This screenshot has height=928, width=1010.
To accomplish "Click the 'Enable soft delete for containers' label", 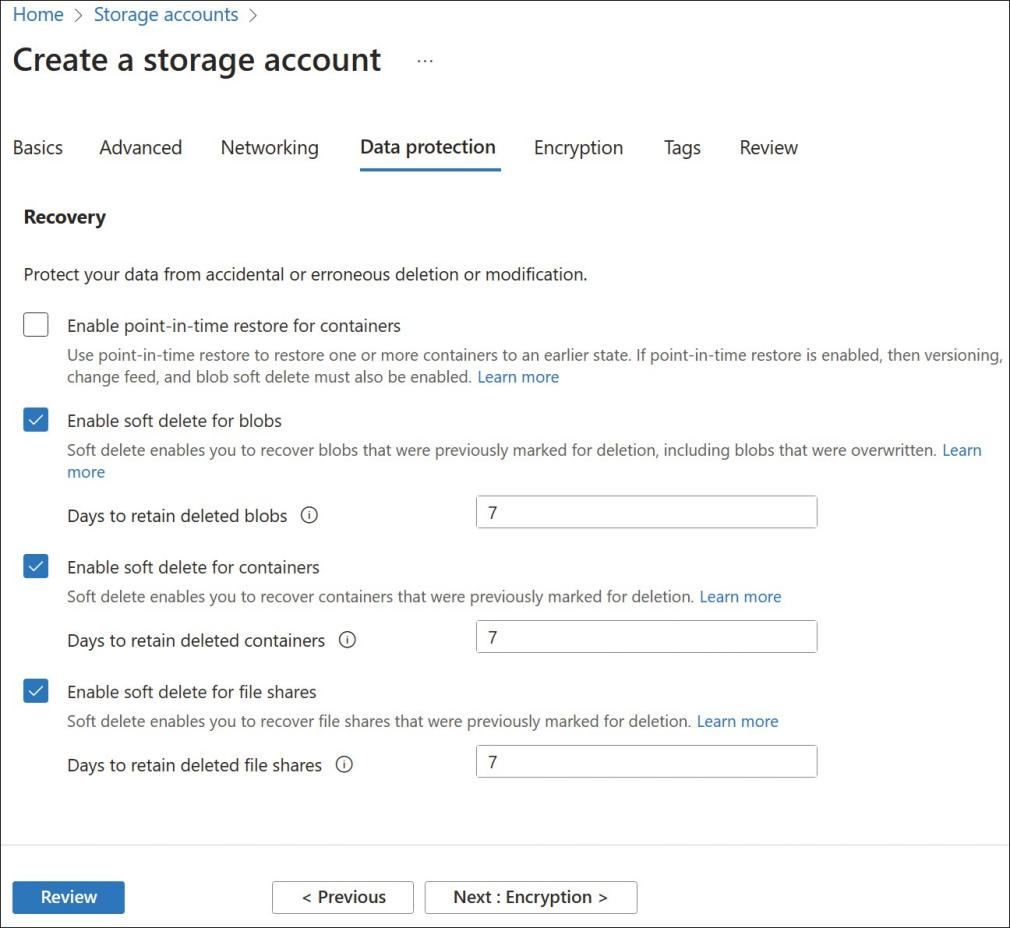I will pos(193,567).
